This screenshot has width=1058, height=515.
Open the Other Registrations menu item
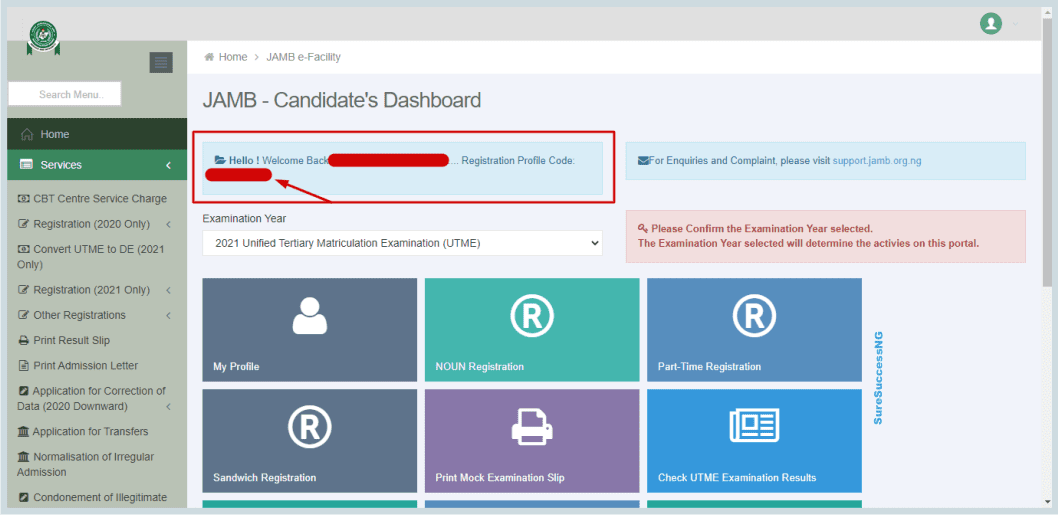[80, 315]
